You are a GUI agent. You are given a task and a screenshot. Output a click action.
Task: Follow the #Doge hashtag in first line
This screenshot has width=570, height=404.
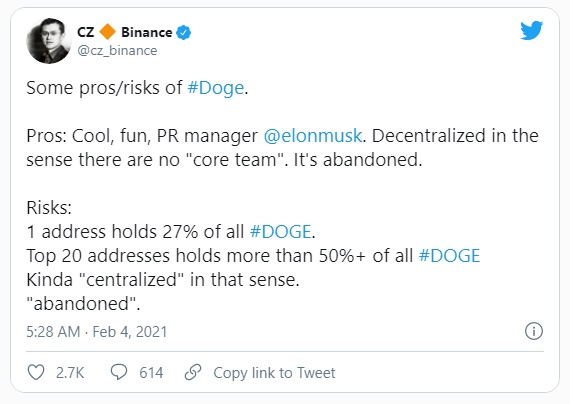click(x=216, y=88)
